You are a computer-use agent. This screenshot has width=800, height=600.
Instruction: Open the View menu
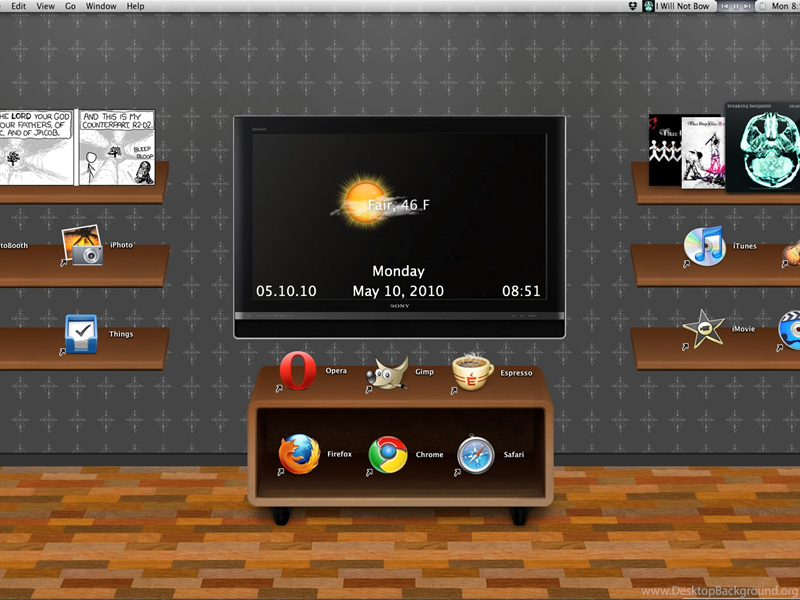pyautogui.click(x=46, y=6)
